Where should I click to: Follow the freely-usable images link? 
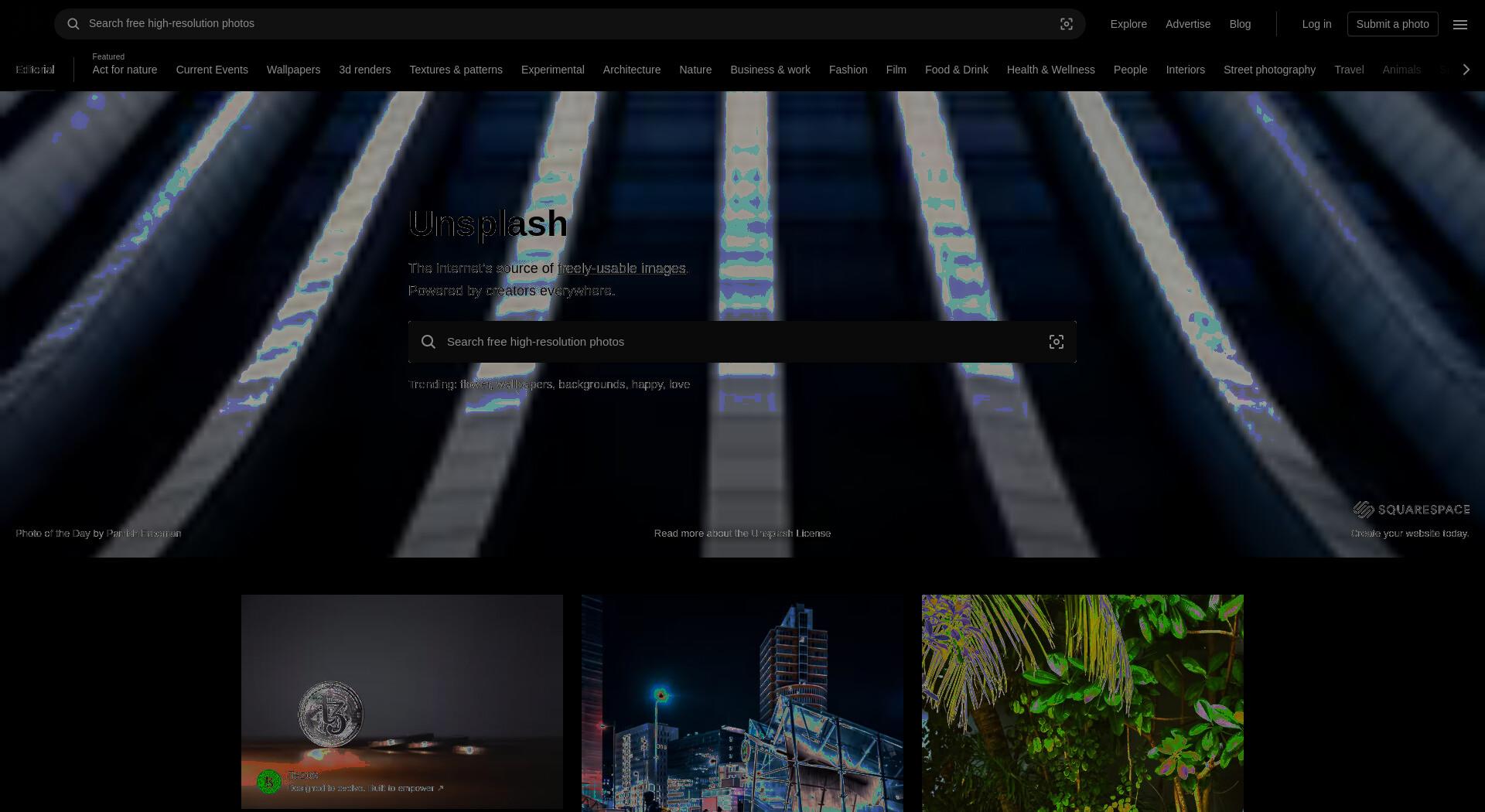point(622,268)
